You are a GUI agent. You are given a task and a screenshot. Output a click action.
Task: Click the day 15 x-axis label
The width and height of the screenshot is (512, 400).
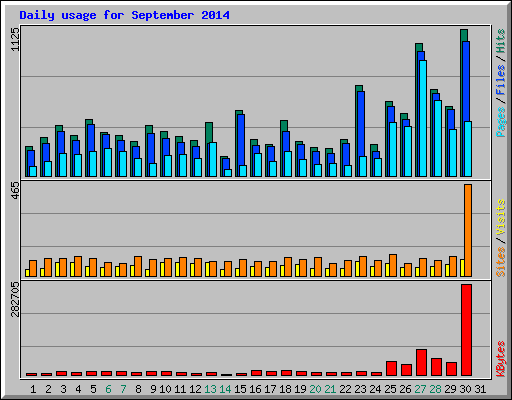coord(240,389)
